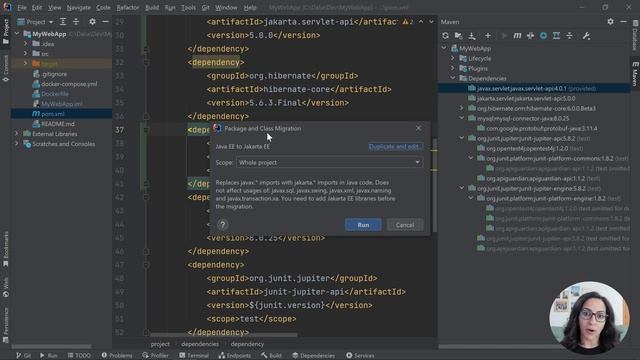Click Run in migration dialog
Image resolution: width=640 pixels, height=360 pixels.
(363, 225)
